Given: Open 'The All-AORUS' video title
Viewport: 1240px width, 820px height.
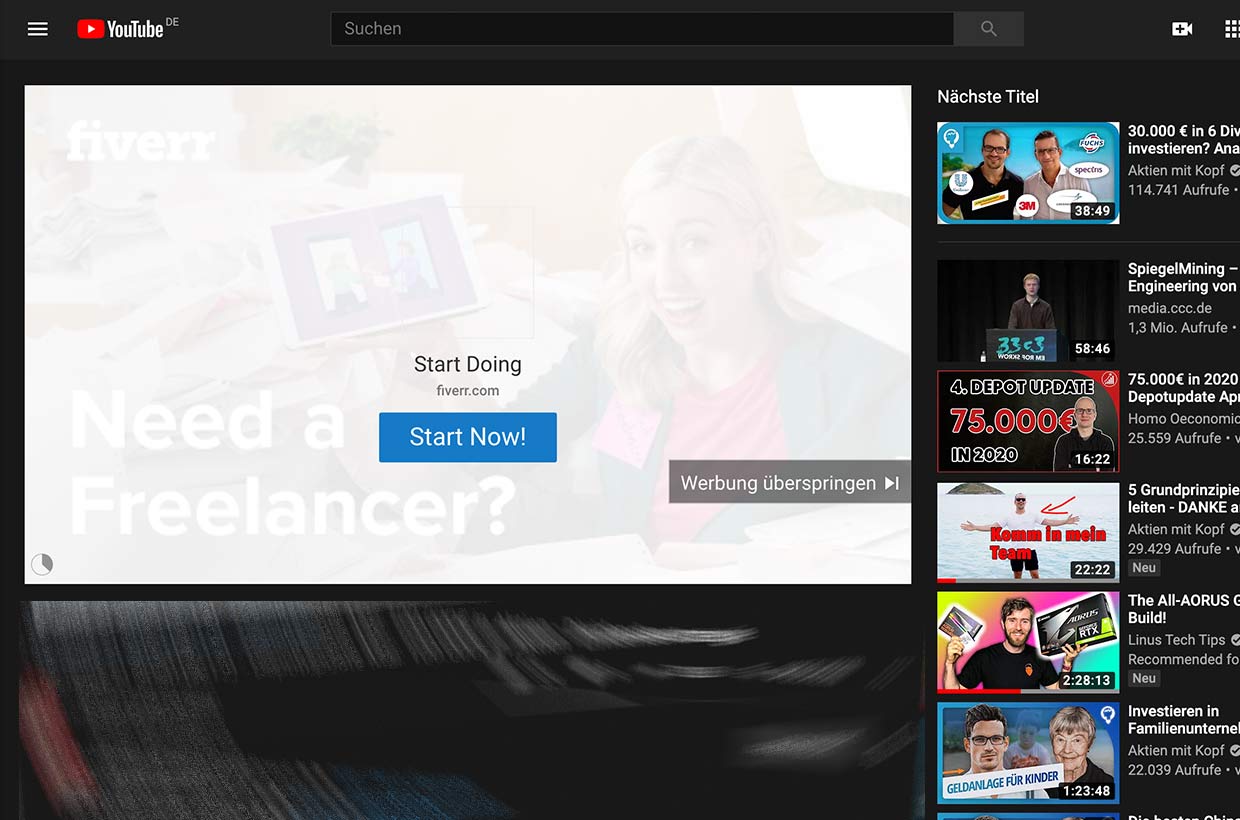Looking at the screenshot, I should (x=1184, y=610).
